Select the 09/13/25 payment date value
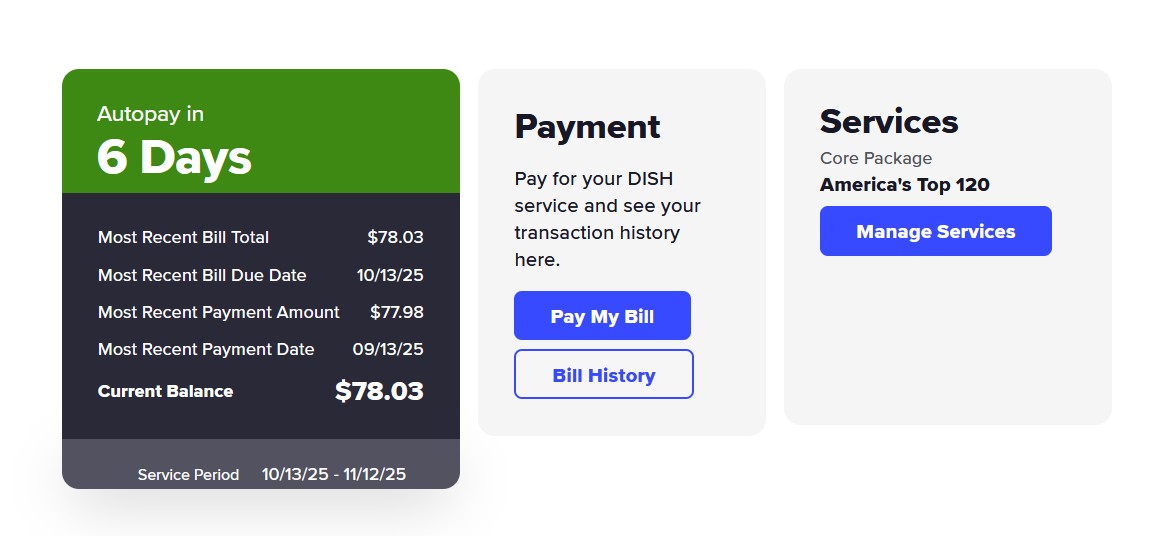 (388, 349)
